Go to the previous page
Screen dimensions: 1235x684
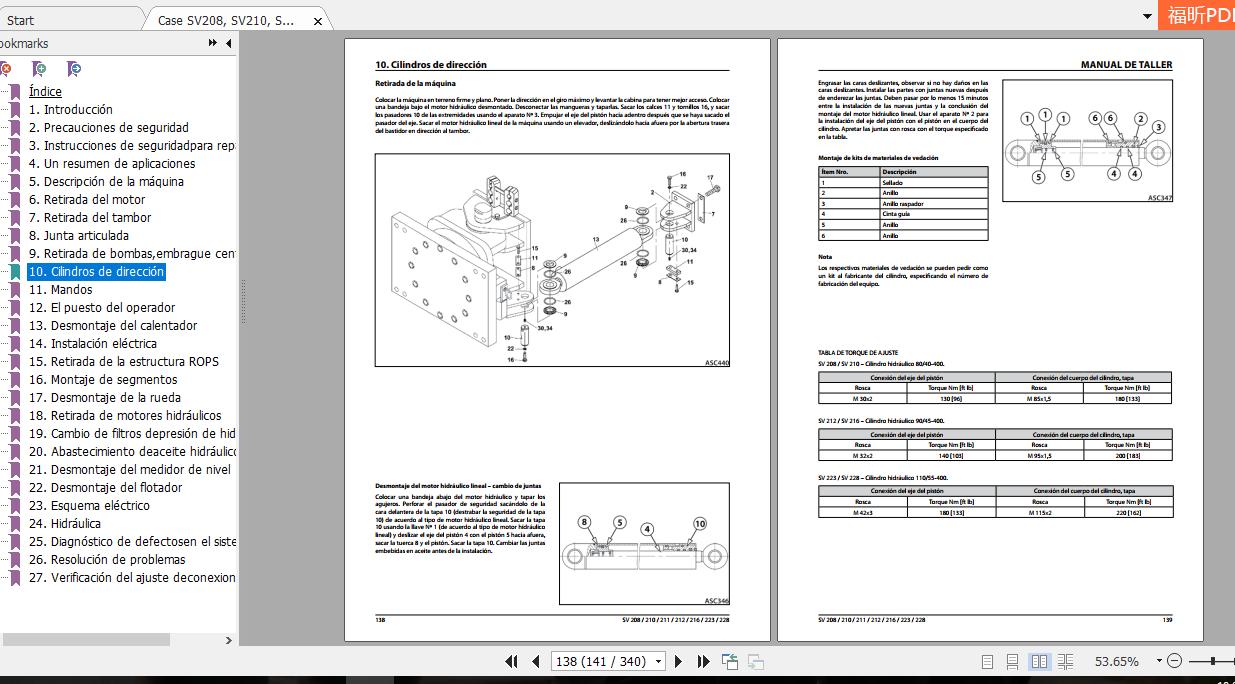[x=535, y=661]
